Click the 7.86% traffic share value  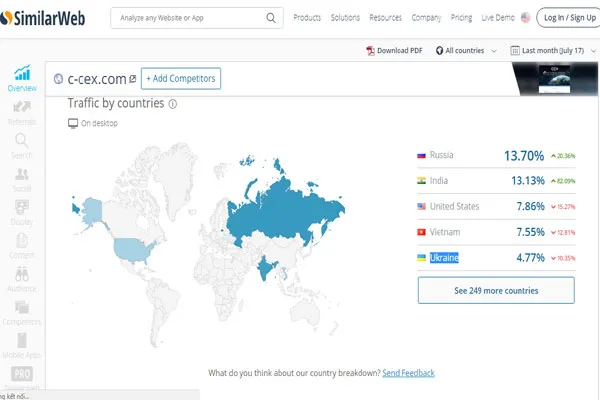click(x=530, y=206)
